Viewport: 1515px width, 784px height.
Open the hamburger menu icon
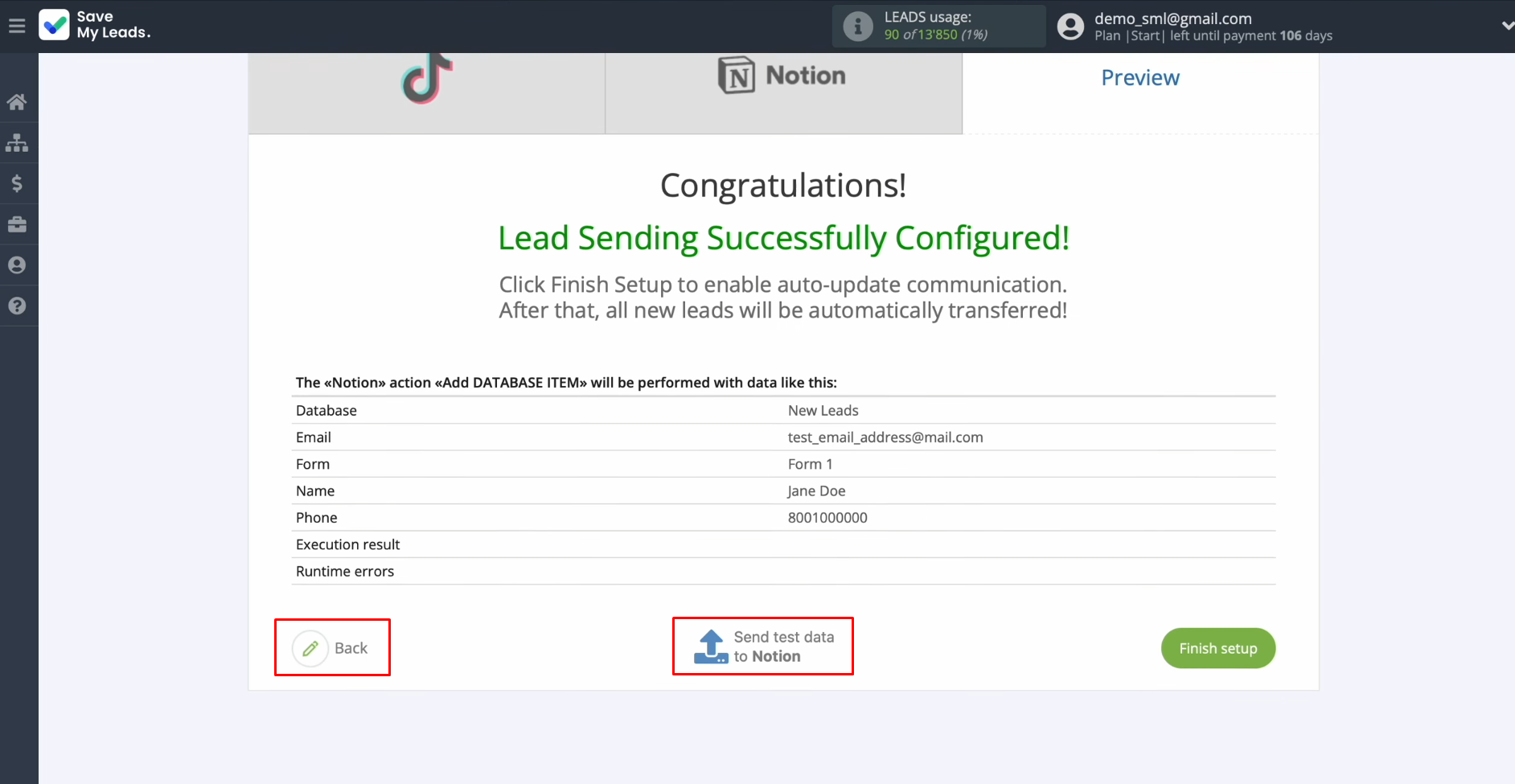click(17, 26)
